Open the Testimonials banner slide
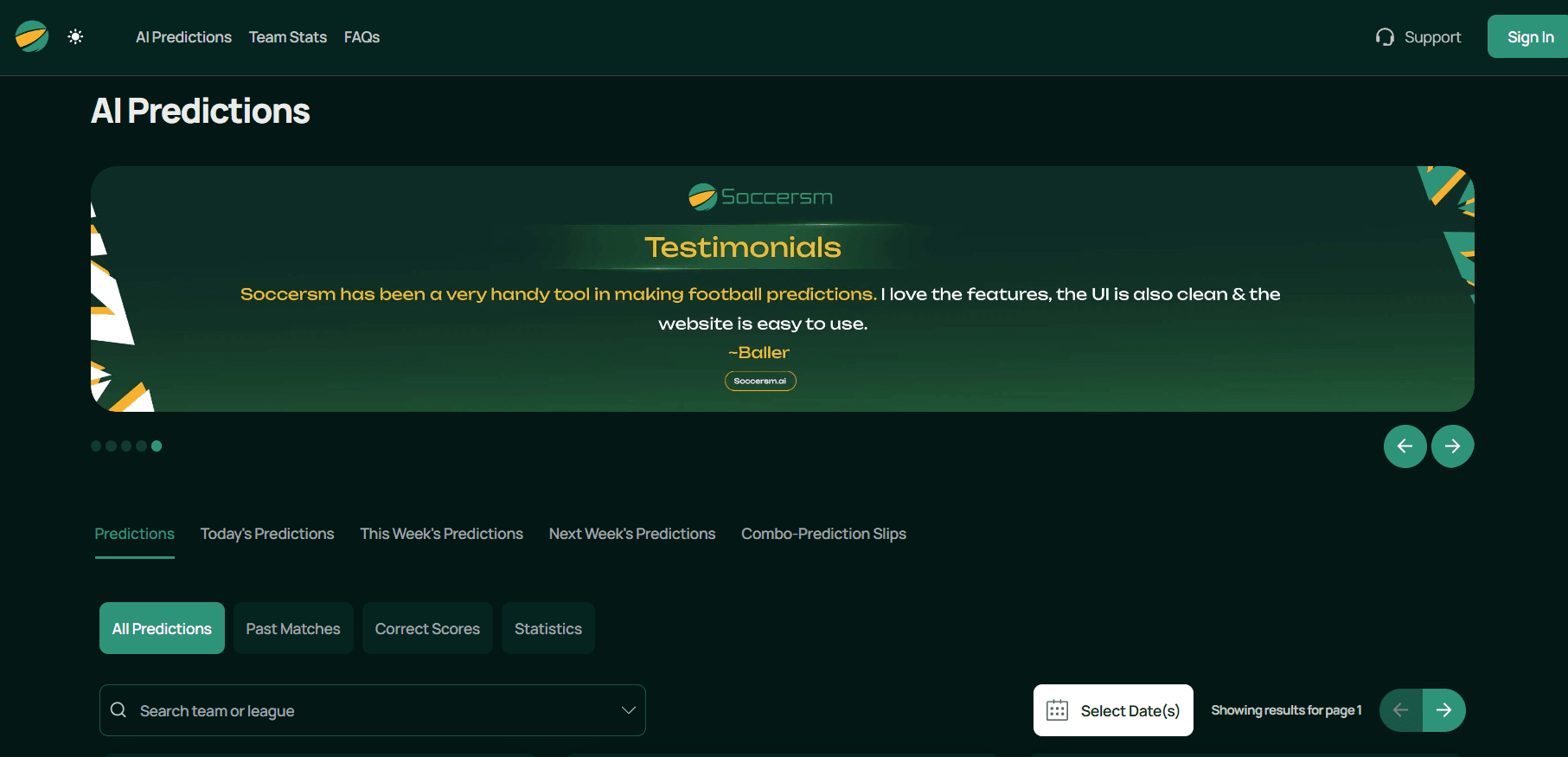The height and width of the screenshot is (757, 1568). [783, 289]
